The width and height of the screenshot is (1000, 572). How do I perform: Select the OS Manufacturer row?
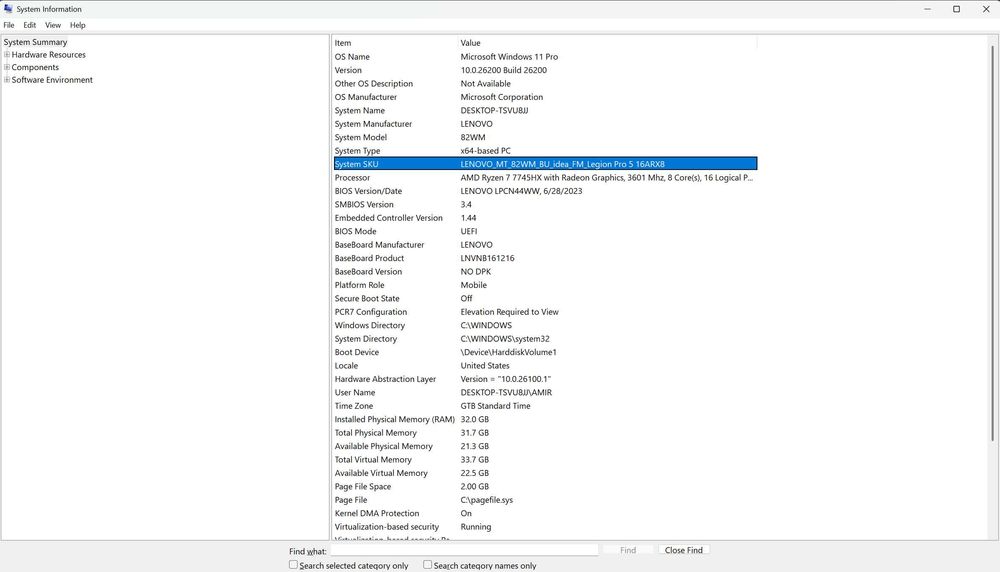click(545, 97)
